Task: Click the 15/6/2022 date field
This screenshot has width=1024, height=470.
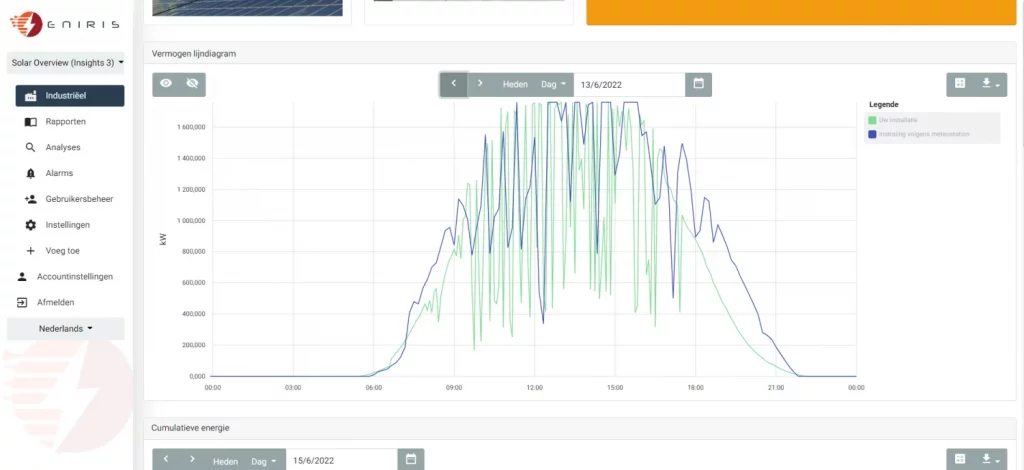Action: click(342, 461)
